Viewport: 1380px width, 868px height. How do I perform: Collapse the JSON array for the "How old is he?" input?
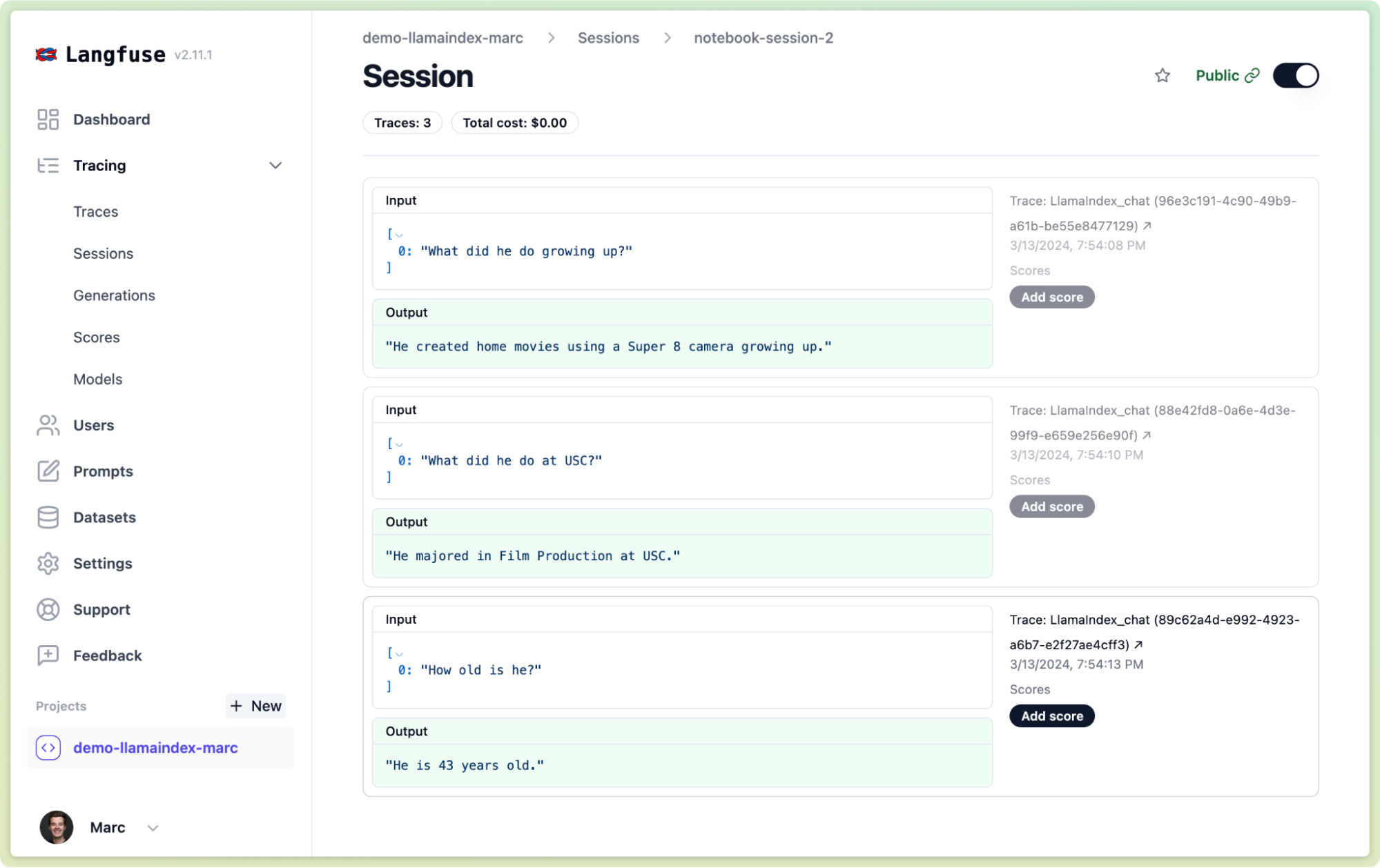click(x=399, y=653)
